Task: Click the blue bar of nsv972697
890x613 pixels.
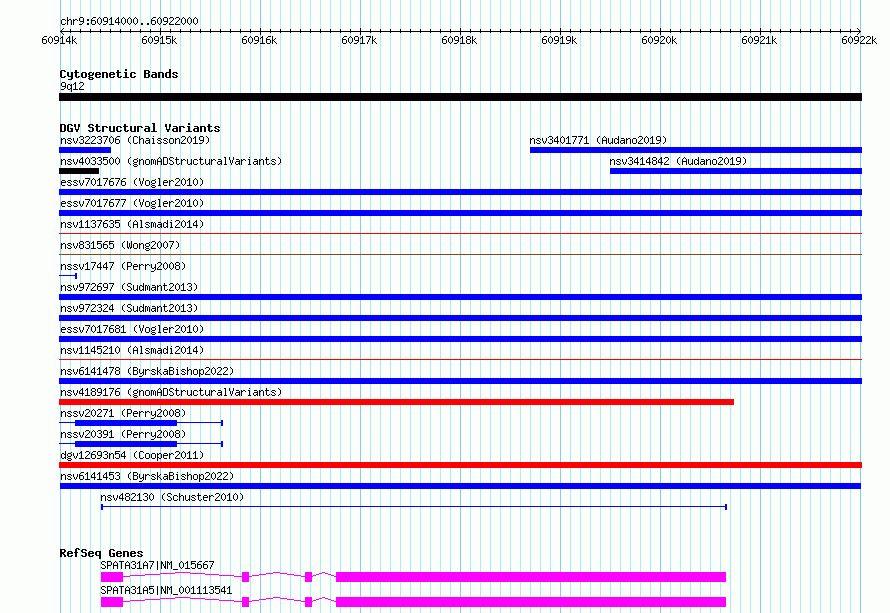Action: click(x=460, y=297)
